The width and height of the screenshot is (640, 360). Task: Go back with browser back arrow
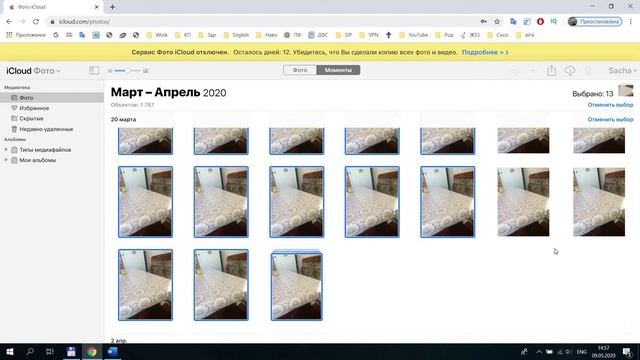pos(9,22)
